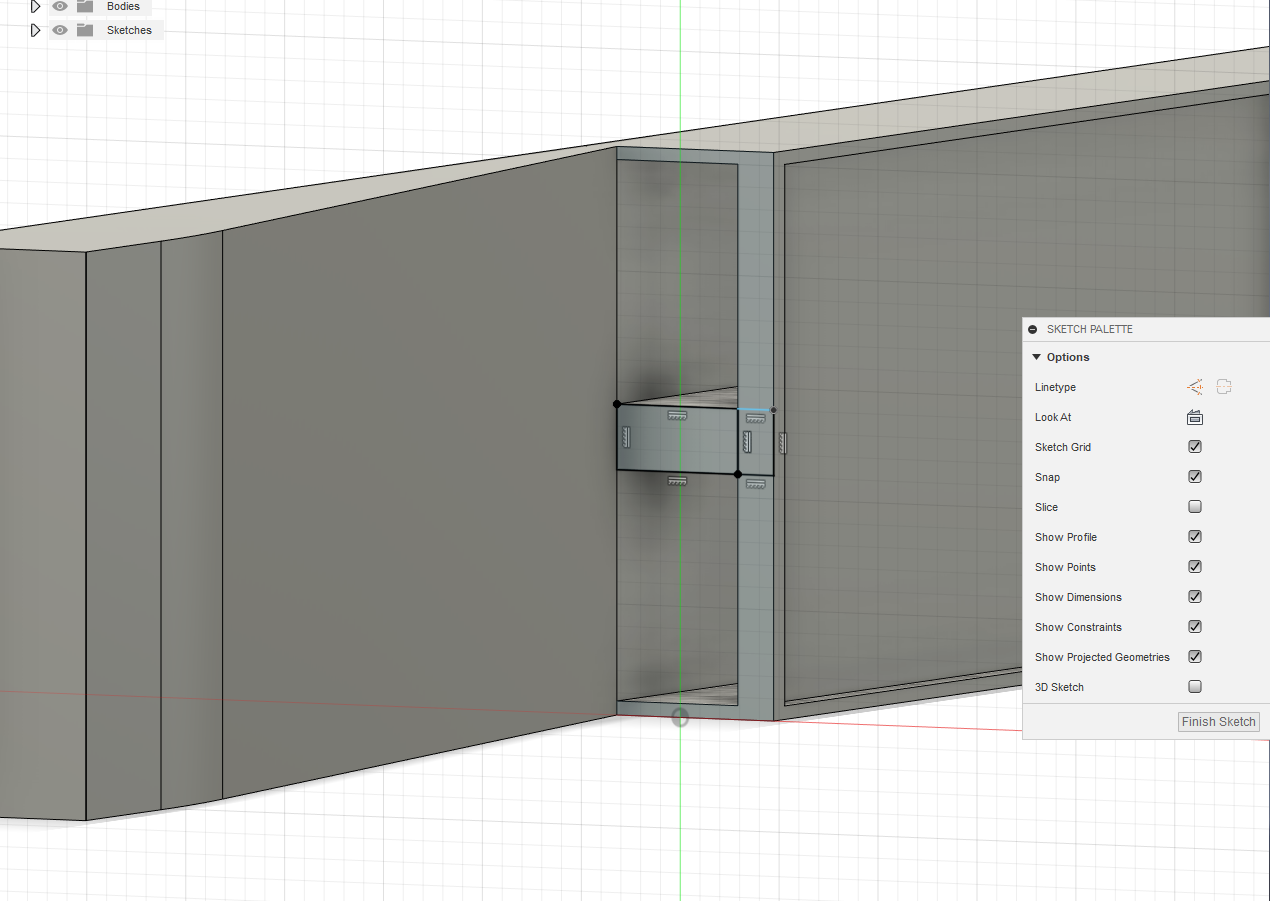Hide the Sketches folder visibility

click(59, 30)
